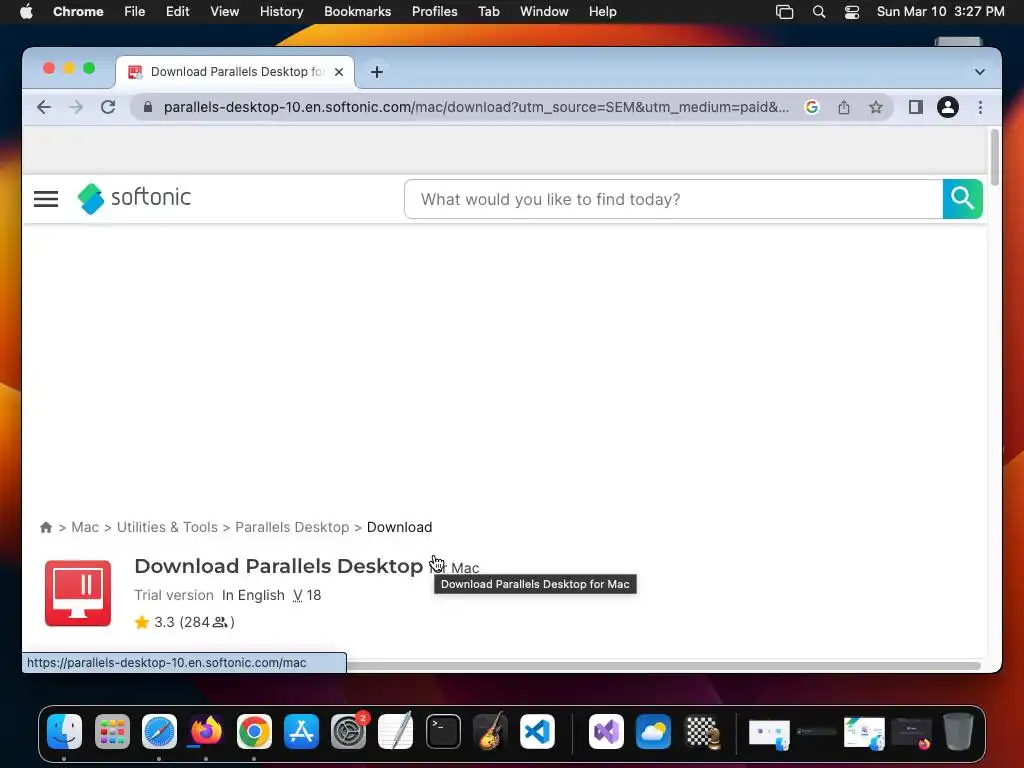Click the breadcrumb home icon
This screenshot has height=768, width=1024.
46,527
